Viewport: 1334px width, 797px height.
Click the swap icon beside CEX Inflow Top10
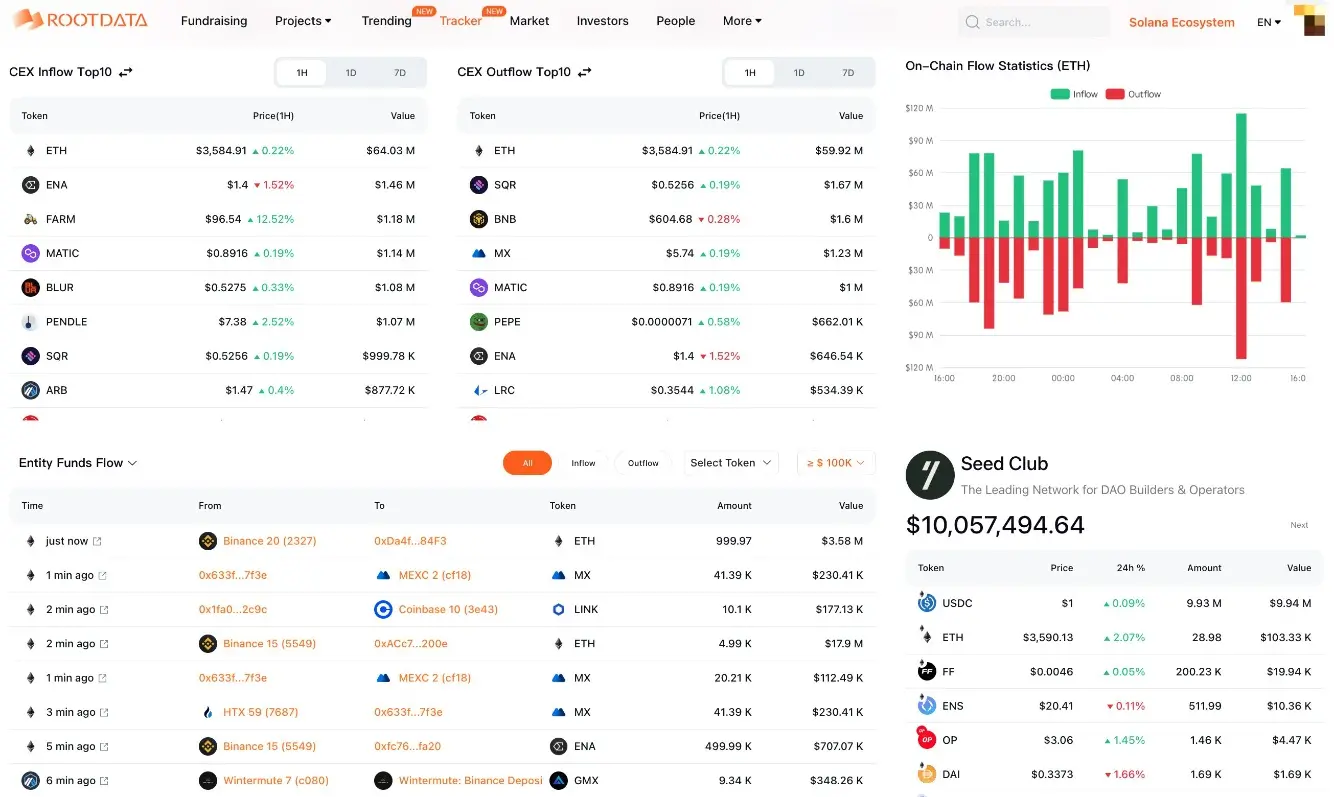tap(126, 71)
